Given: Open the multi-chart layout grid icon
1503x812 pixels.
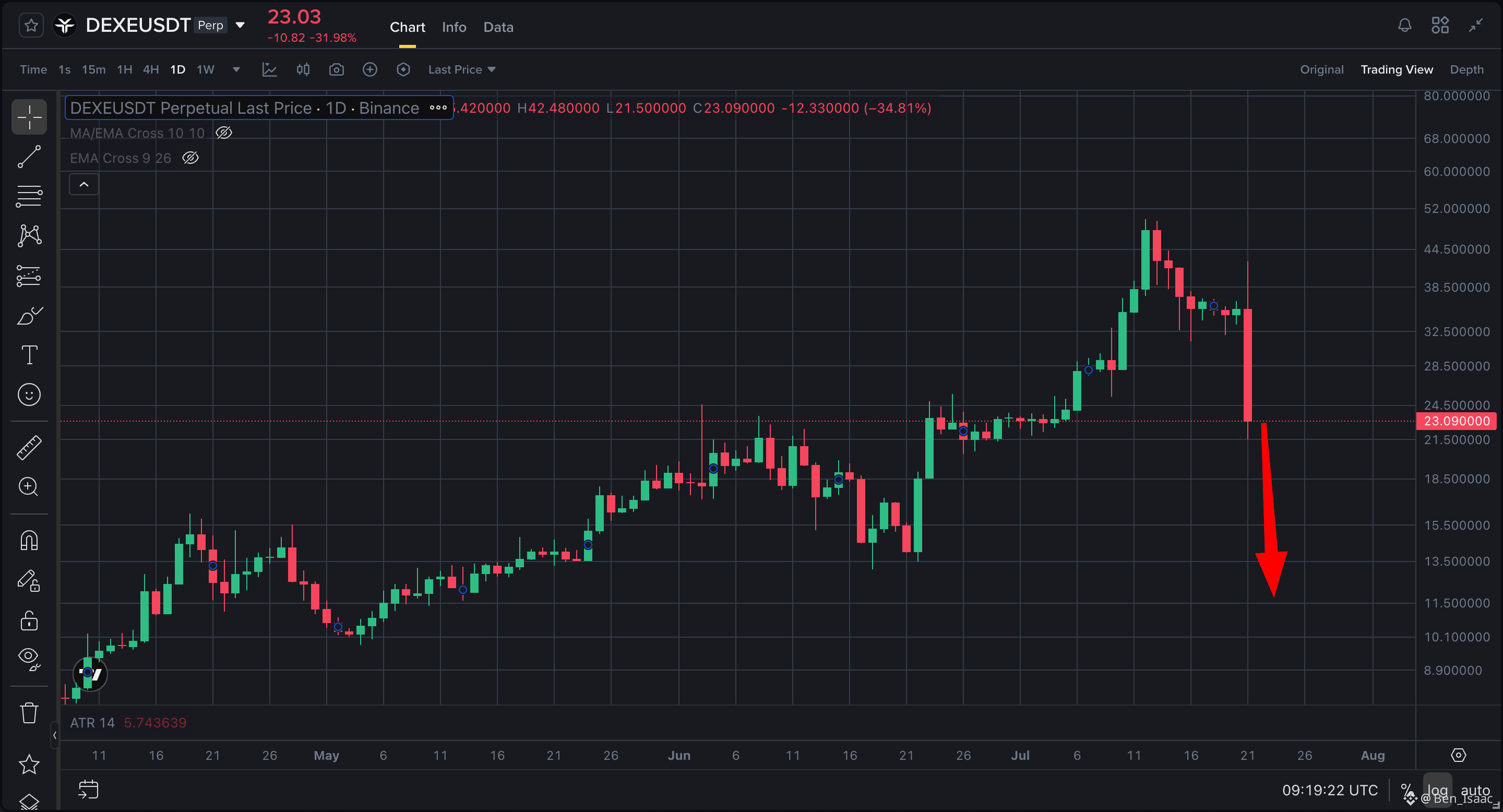Looking at the screenshot, I should (x=1439, y=25).
